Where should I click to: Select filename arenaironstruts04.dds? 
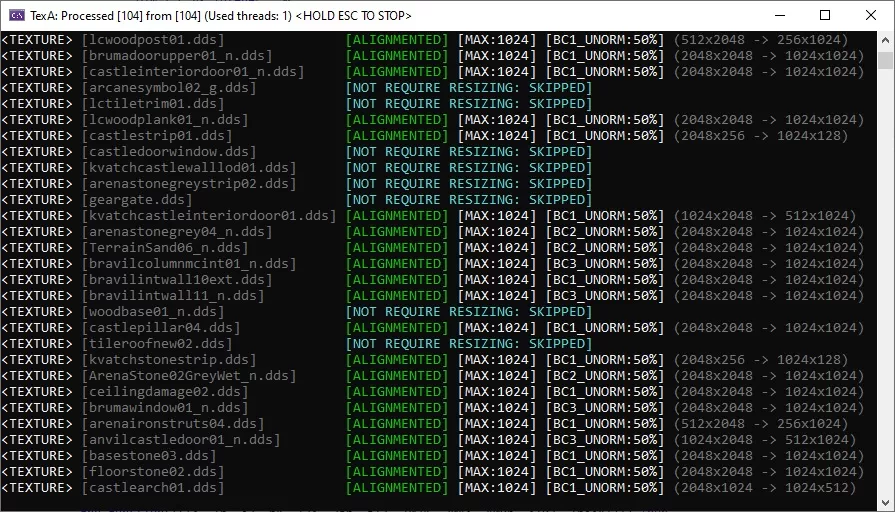[x=173, y=424]
